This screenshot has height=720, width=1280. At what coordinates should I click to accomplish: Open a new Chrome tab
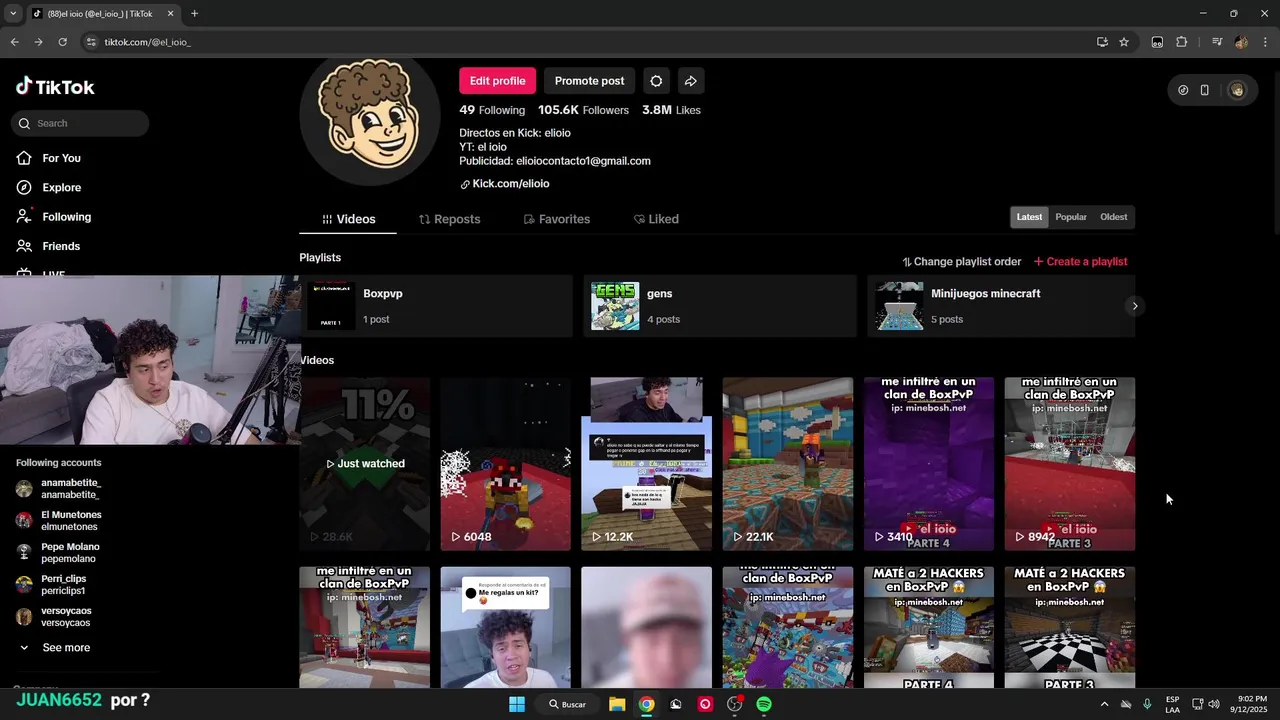(194, 14)
